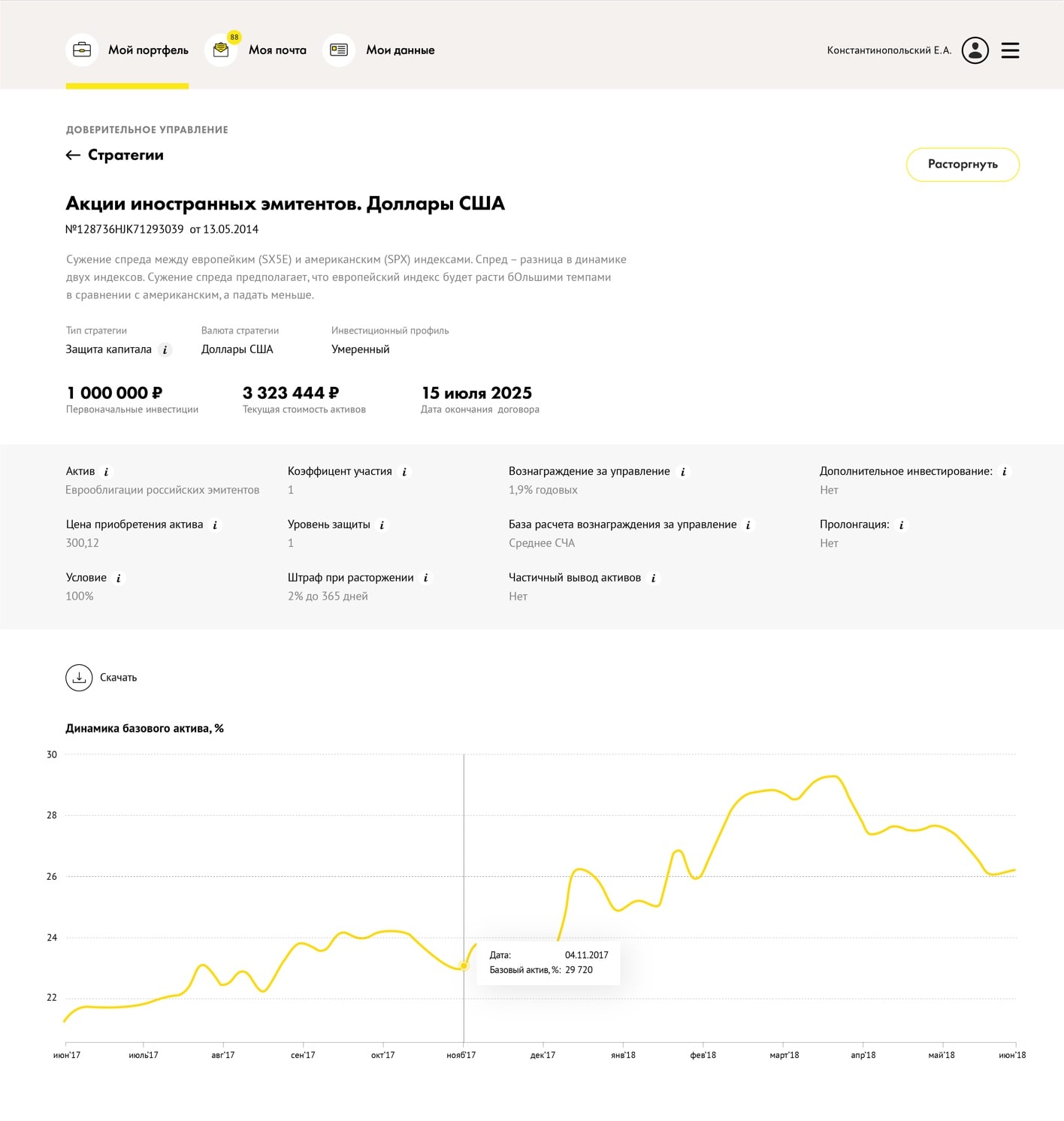Click user name Константинопольский Е.А.

point(889,50)
